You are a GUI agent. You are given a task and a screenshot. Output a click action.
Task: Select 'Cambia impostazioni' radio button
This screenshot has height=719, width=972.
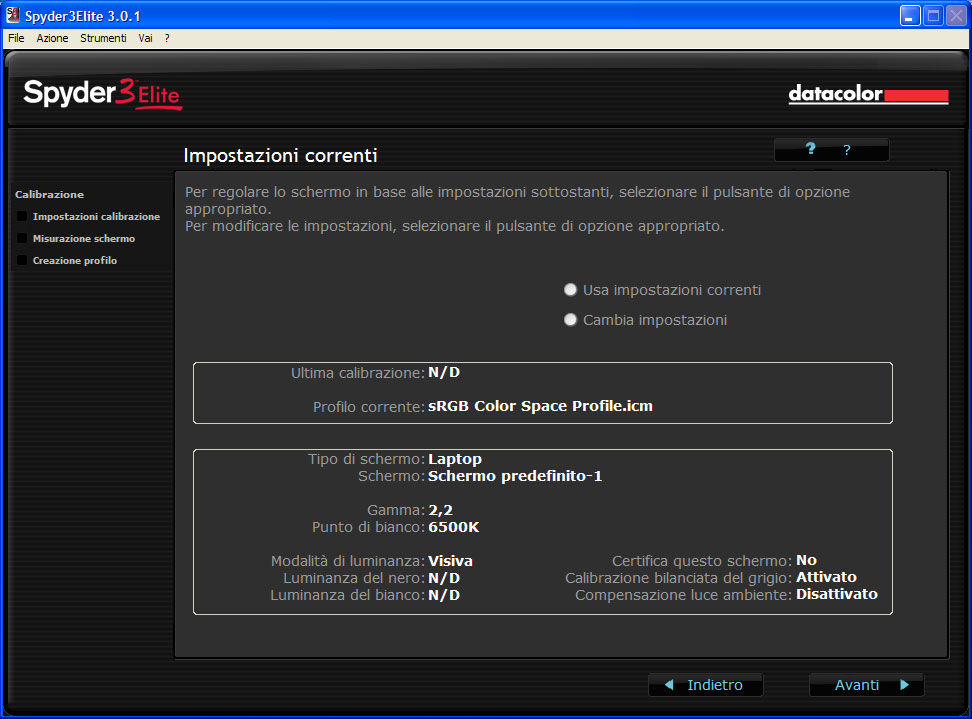pos(570,319)
